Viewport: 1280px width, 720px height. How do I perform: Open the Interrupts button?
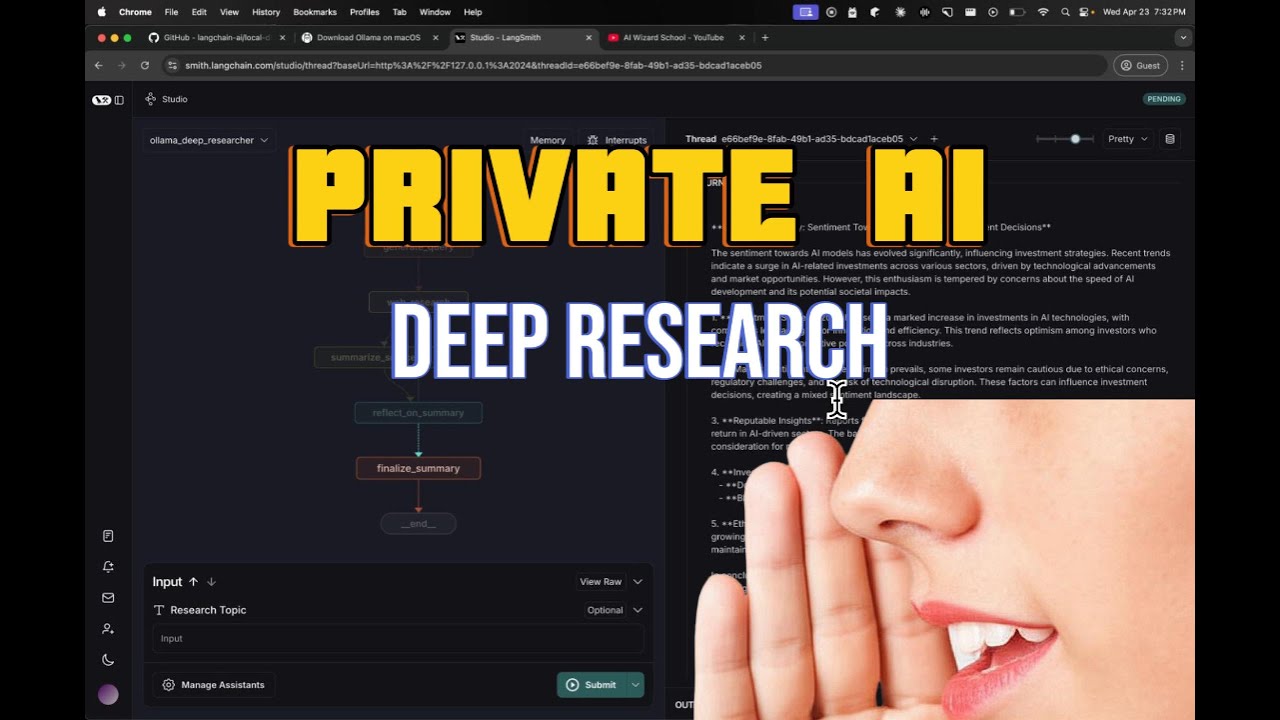point(617,140)
